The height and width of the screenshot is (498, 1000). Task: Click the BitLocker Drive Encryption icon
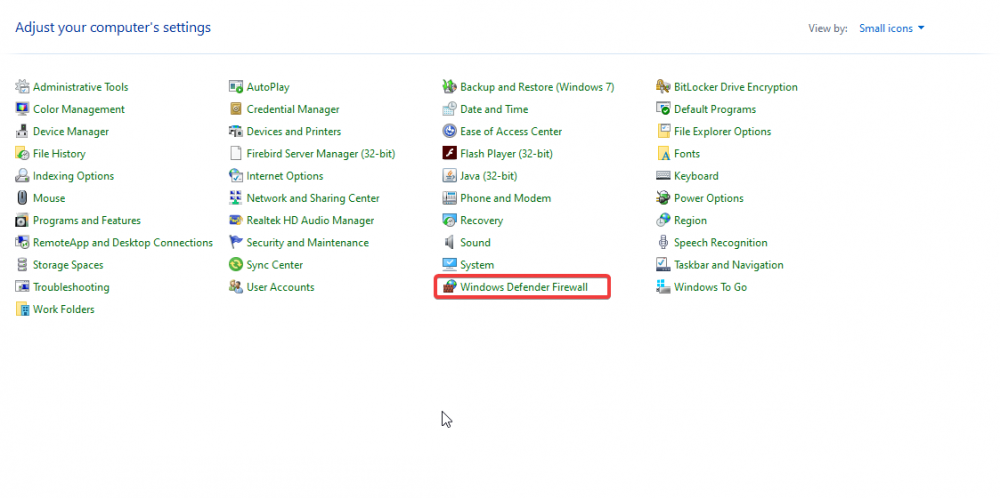tap(663, 87)
